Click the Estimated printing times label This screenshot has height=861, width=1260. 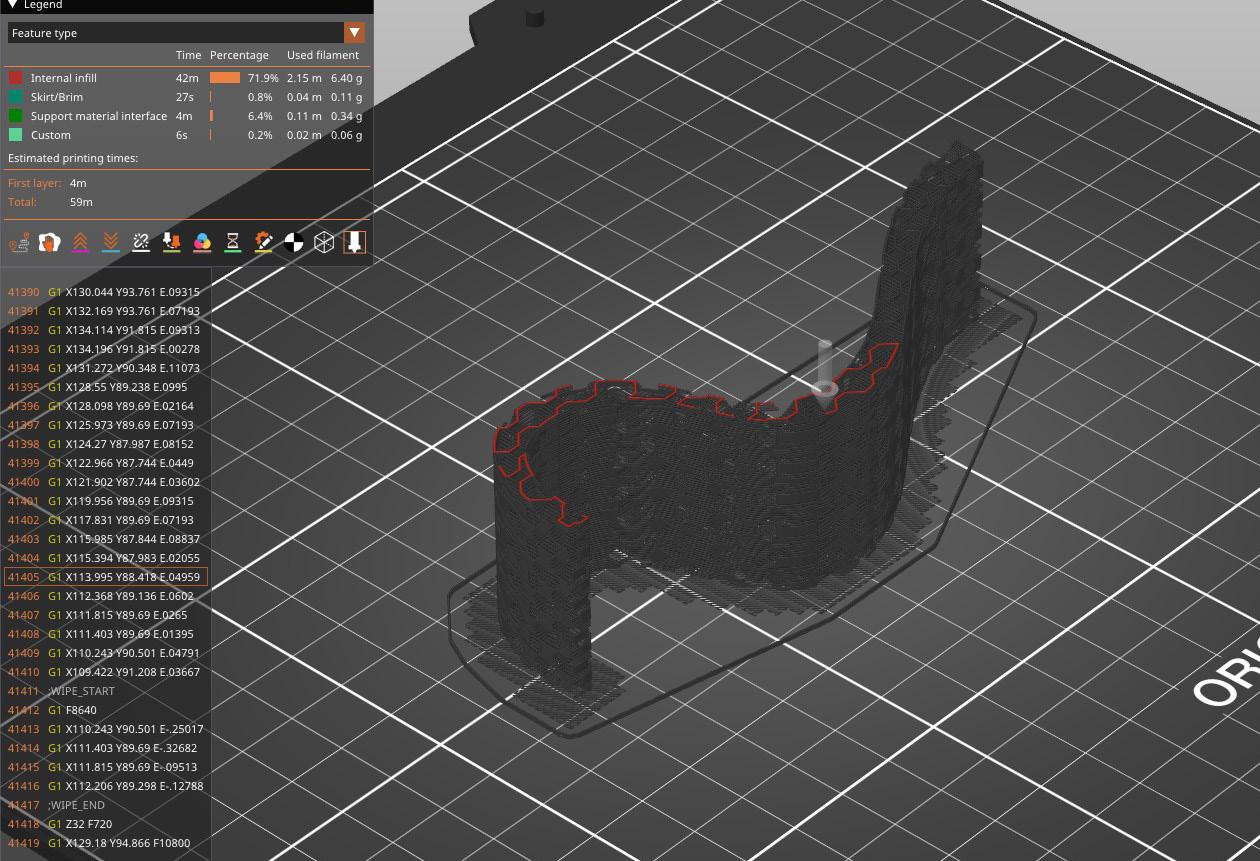click(x=73, y=158)
